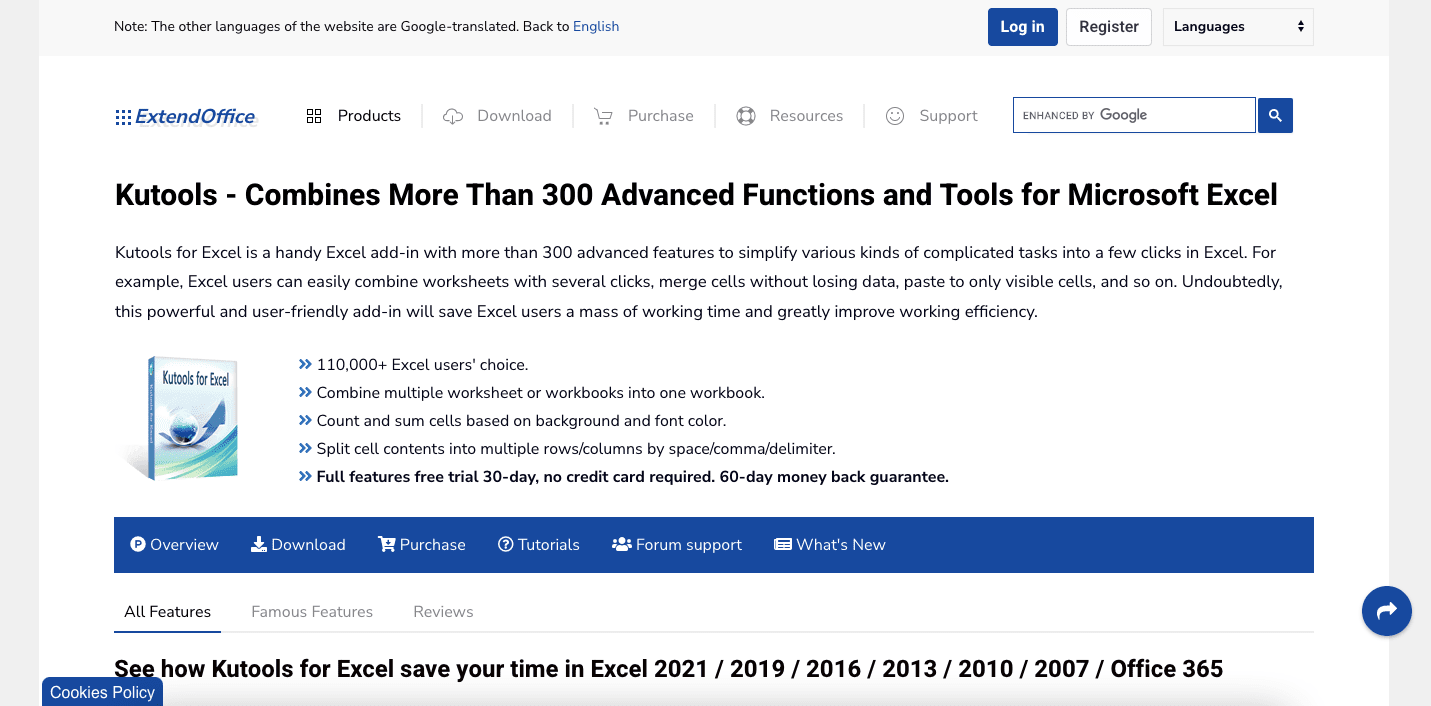Click the download arrow icon in the blue bar

tap(259, 545)
